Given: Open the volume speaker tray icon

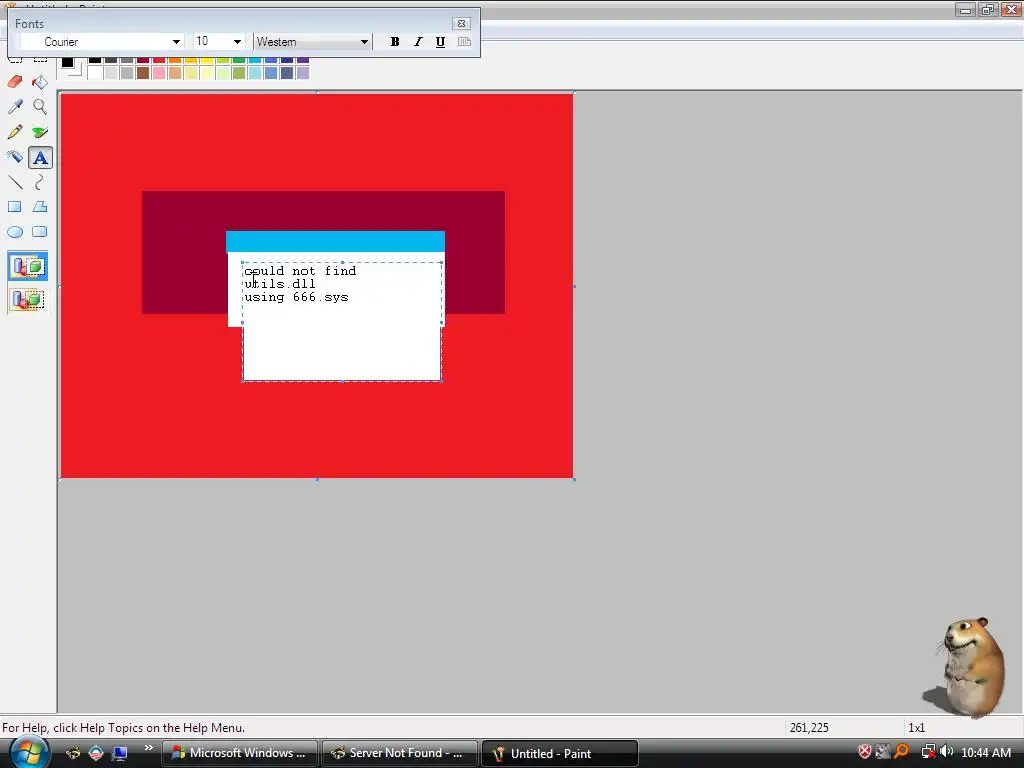Looking at the screenshot, I should pos(947,752).
